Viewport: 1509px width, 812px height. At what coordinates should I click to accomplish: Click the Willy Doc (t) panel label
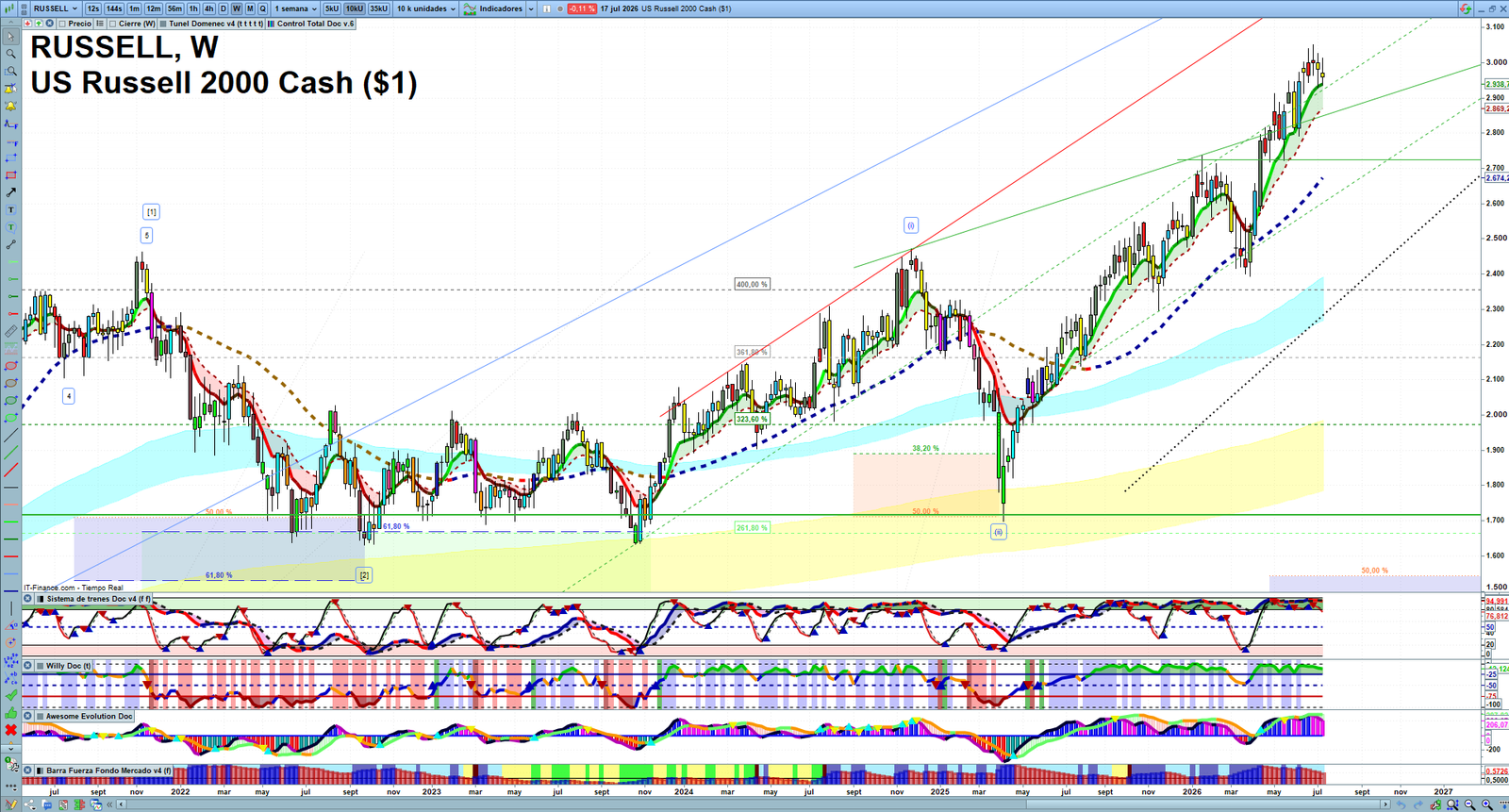[x=69, y=666]
